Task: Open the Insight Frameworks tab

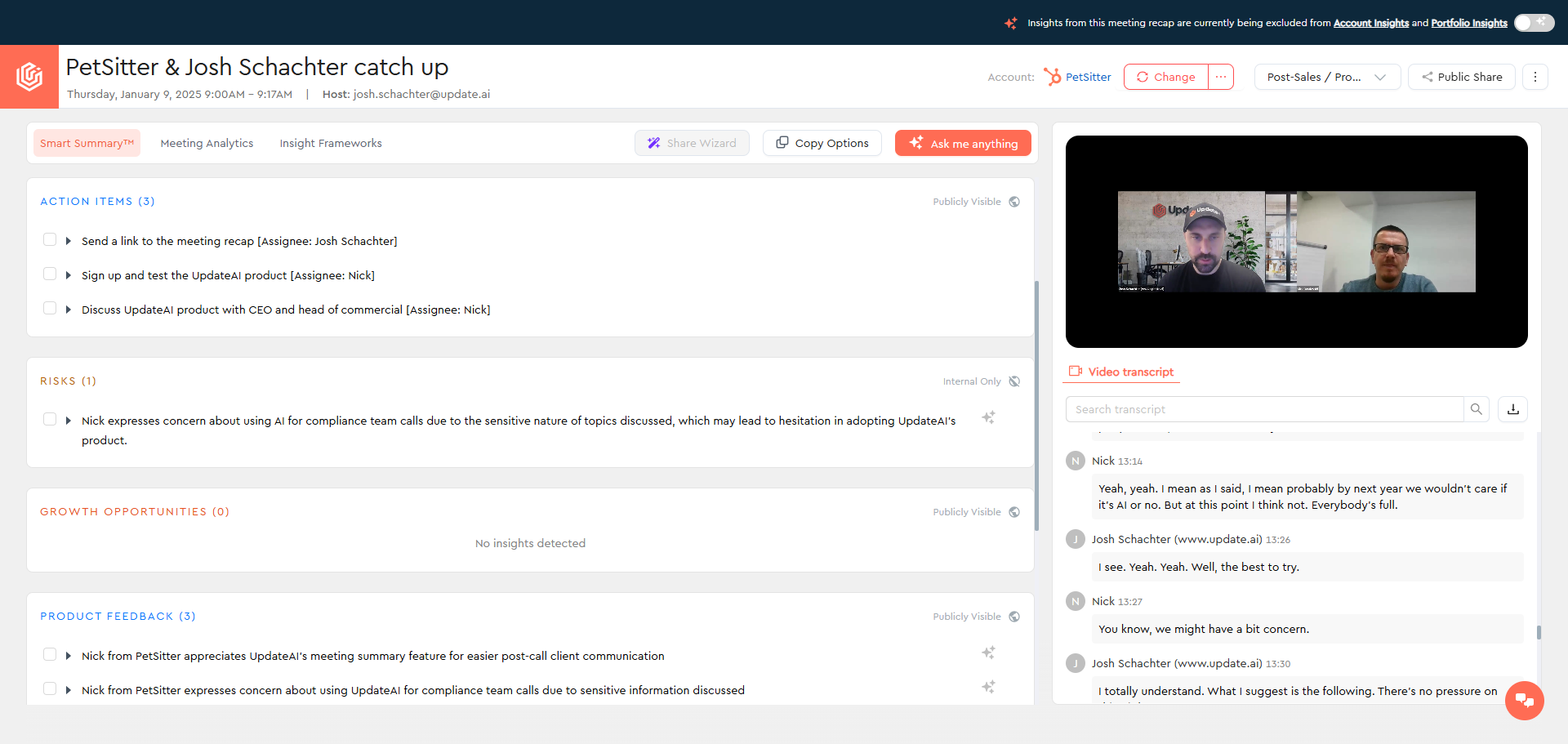Action: pyautogui.click(x=331, y=143)
